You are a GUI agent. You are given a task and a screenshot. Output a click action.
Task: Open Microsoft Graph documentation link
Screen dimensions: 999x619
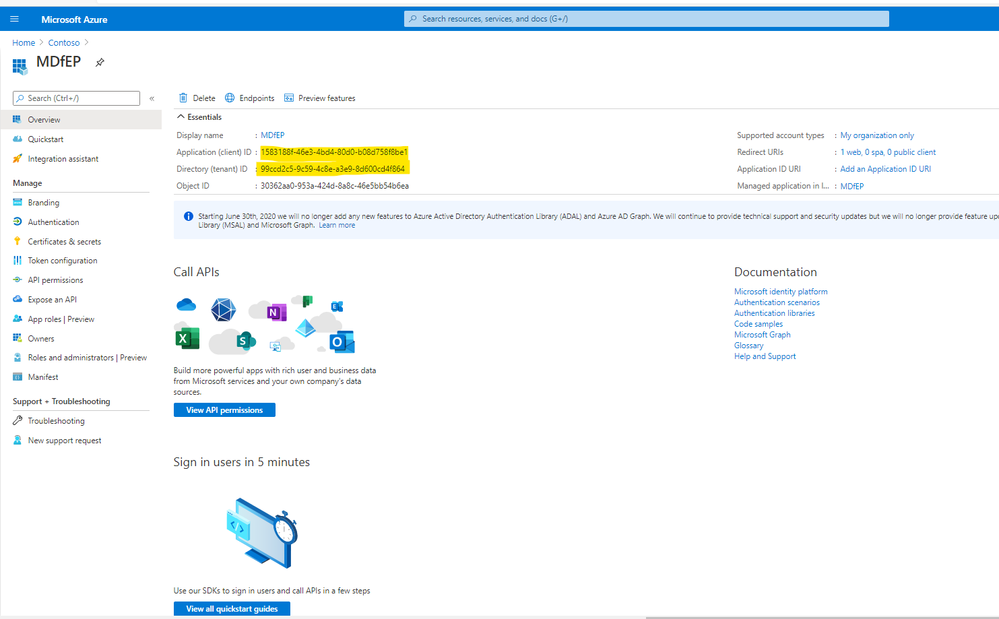point(762,335)
